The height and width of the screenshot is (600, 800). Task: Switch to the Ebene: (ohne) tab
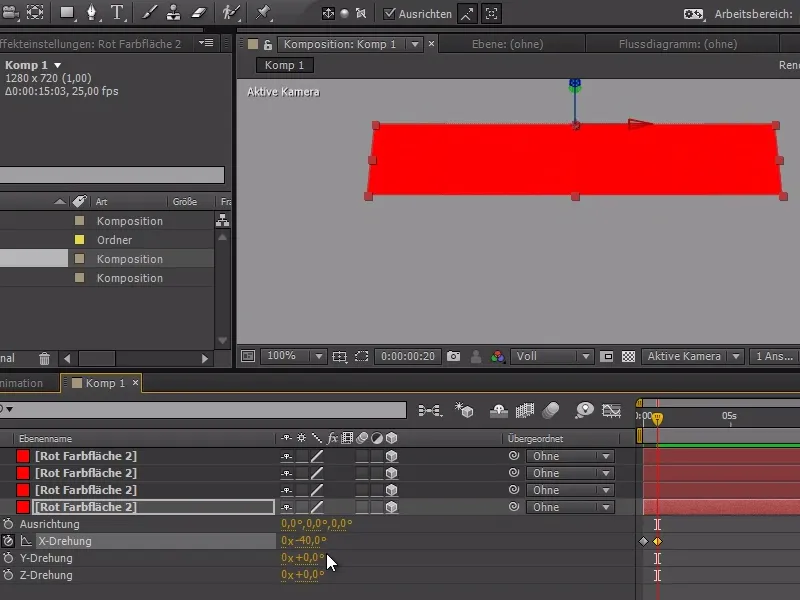508,44
